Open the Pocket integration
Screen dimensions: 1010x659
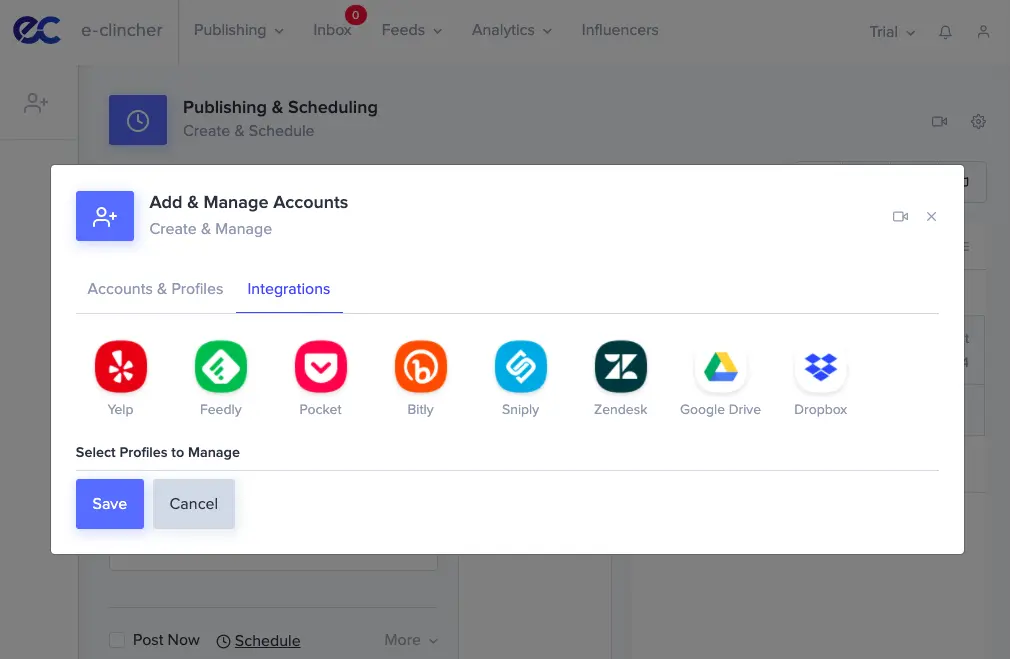320,367
